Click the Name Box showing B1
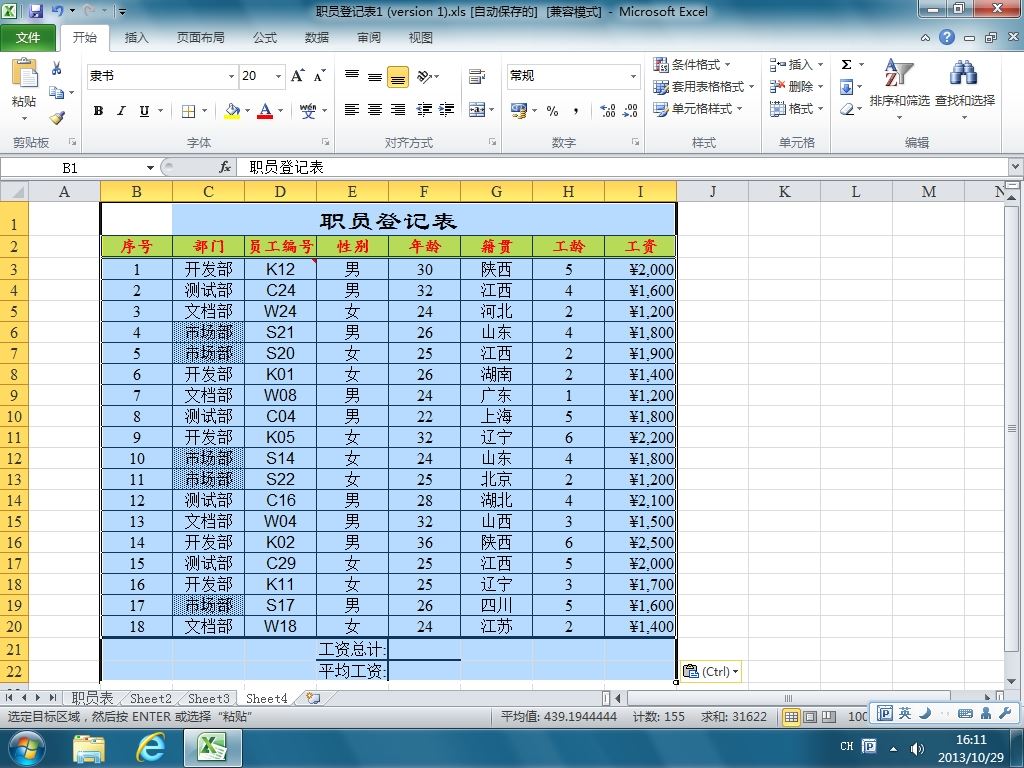This screenshot has height=768, width=1024. [71, 168]
